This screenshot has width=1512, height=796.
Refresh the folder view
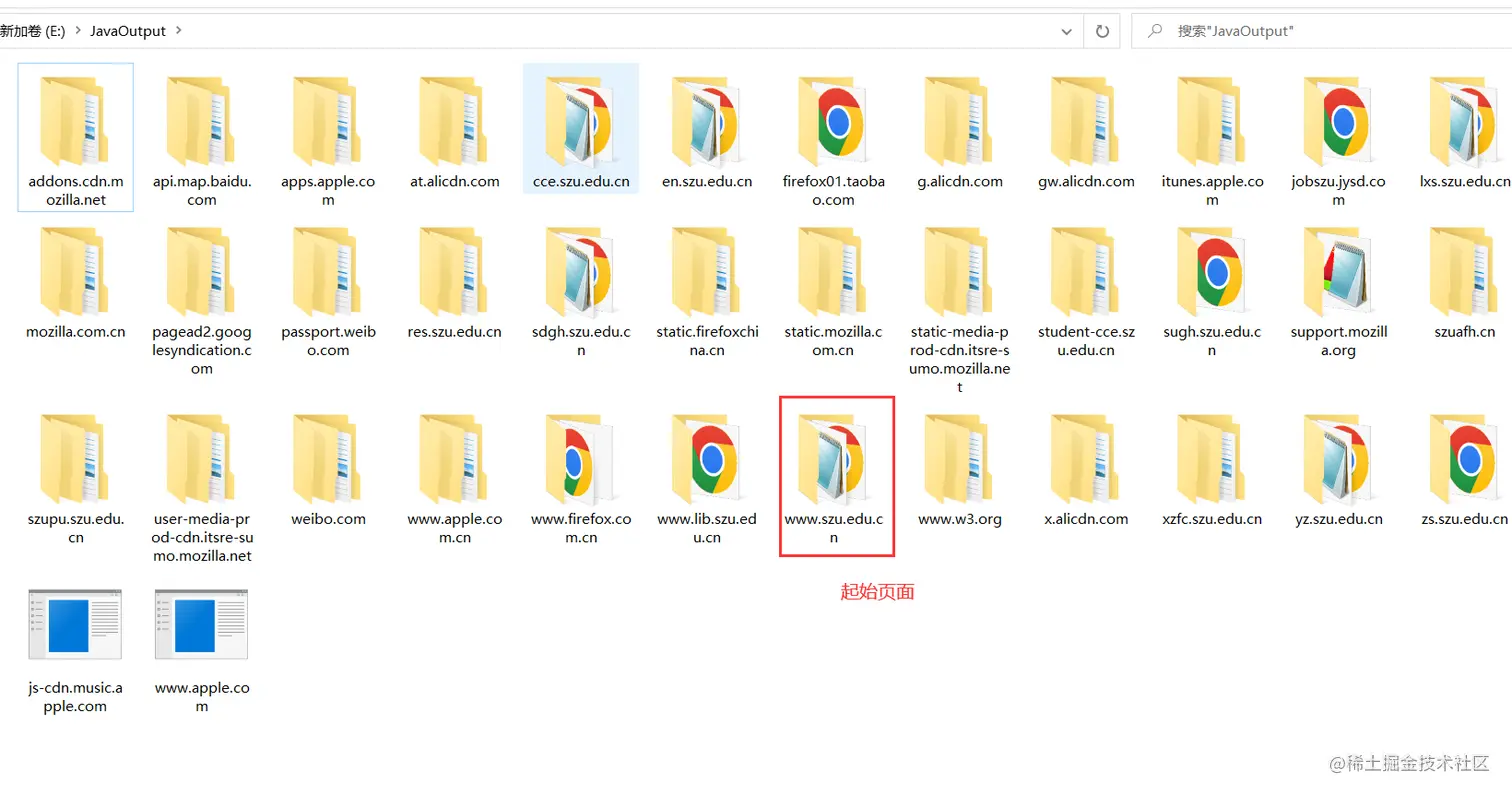(x=1101, y=31)
